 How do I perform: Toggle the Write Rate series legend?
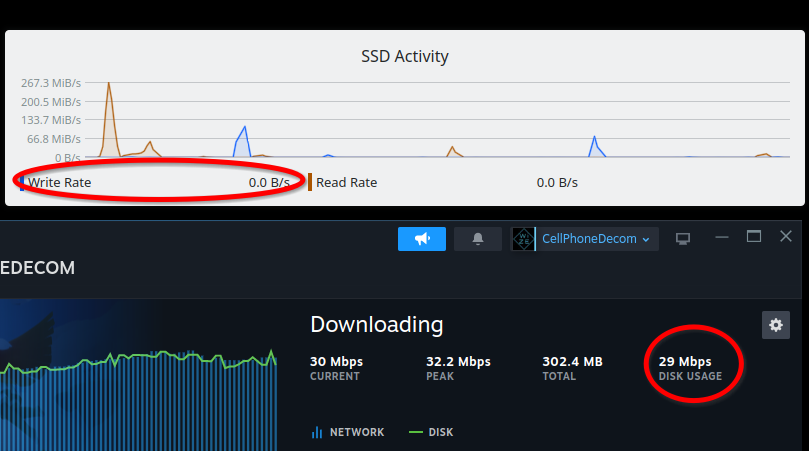coord(59,182)
